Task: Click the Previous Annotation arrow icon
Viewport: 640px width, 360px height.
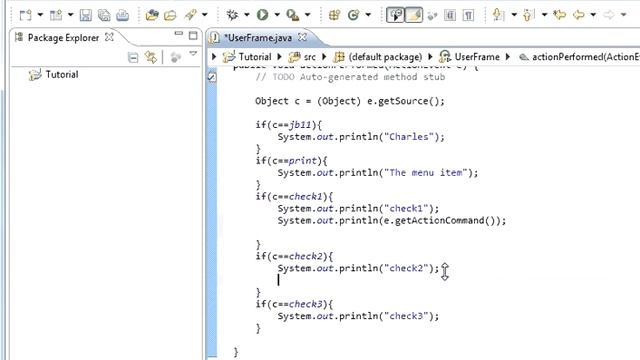Action: tap(529, 15)
